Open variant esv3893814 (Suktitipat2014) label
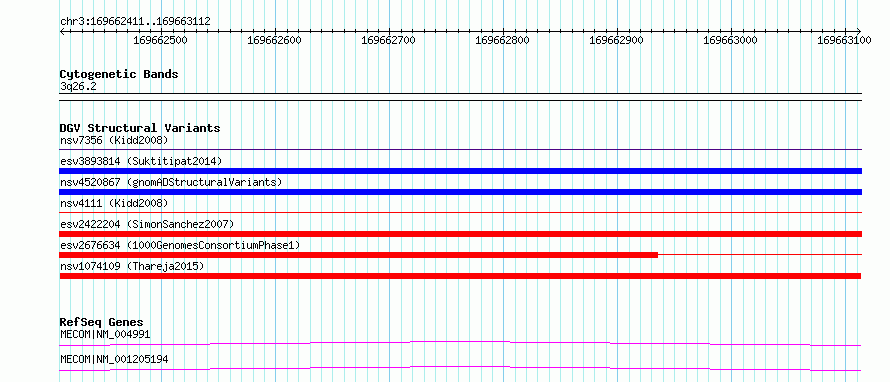The image size is (890, 382). pos(141,161)
